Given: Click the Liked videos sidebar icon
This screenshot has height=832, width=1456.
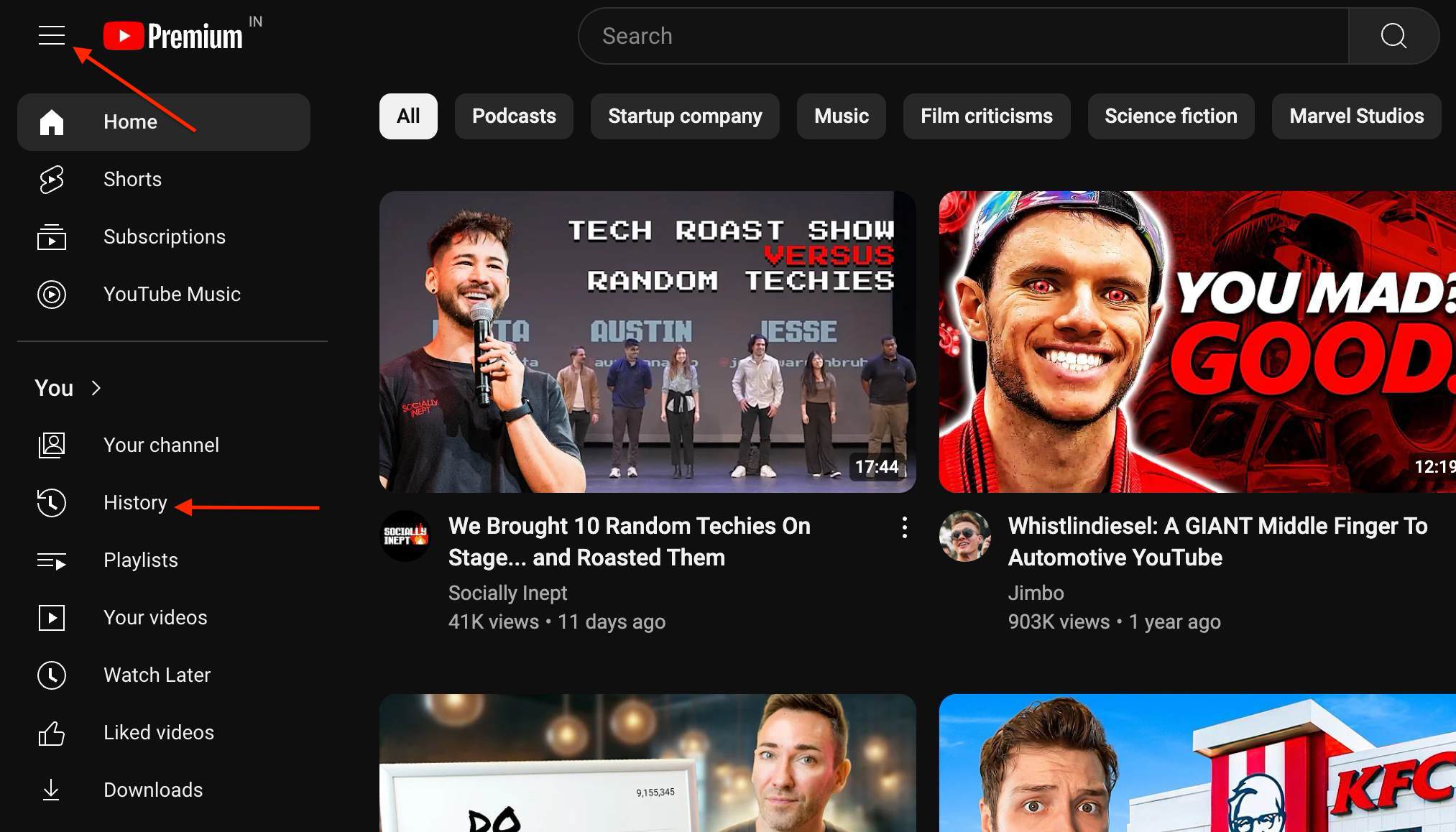Looking at the screenshot, I should coord(52,732).
